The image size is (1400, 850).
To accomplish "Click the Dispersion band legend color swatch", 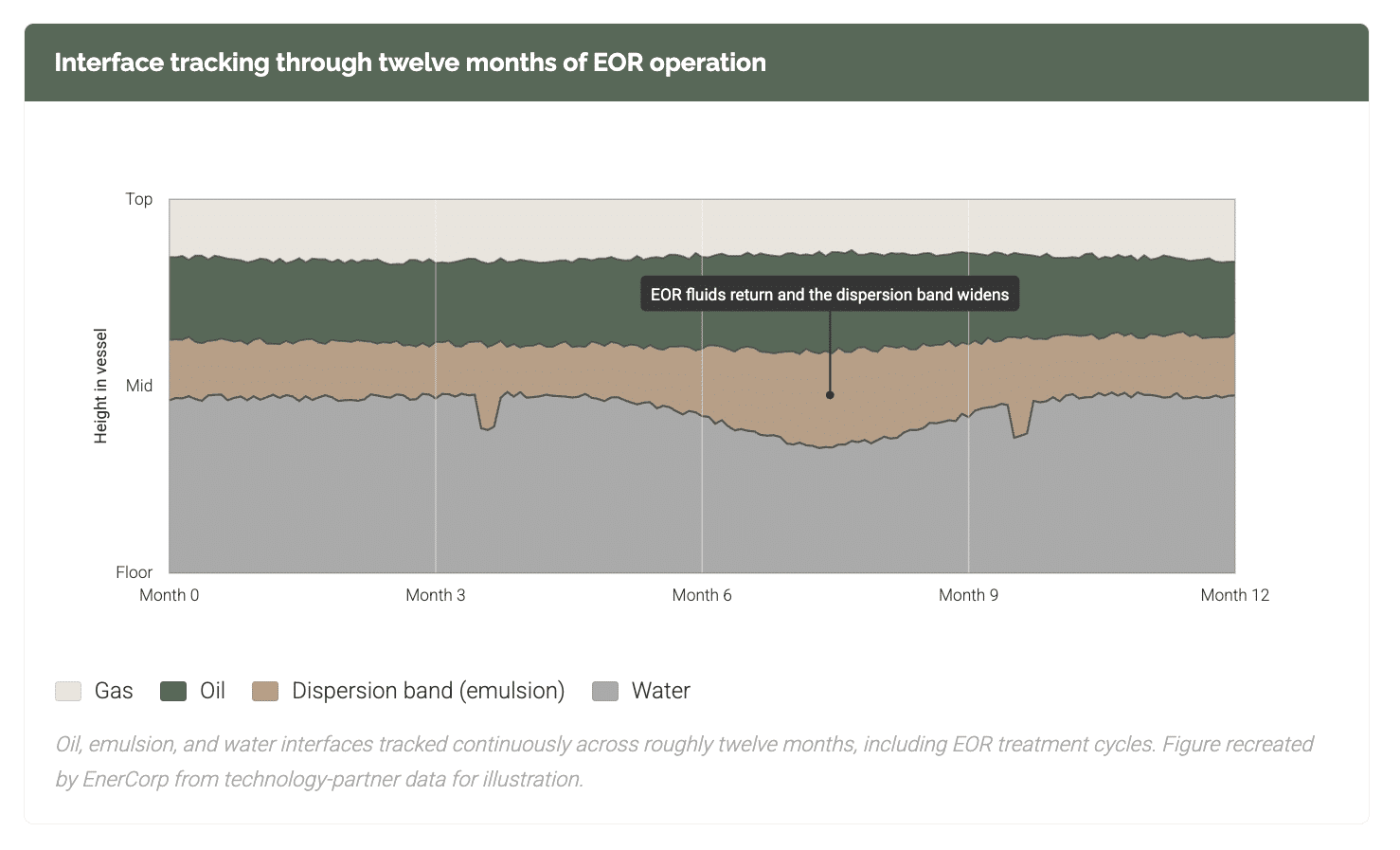I will click(265, 691).
